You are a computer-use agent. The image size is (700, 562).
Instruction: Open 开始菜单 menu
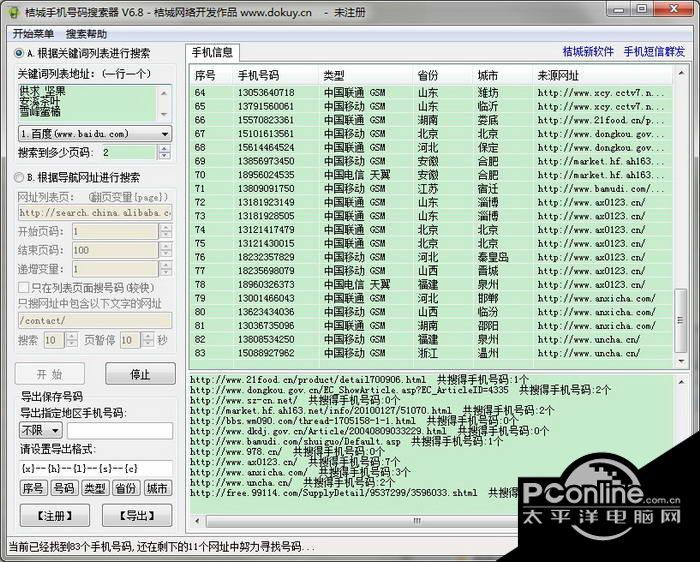[x=33, y=34]
